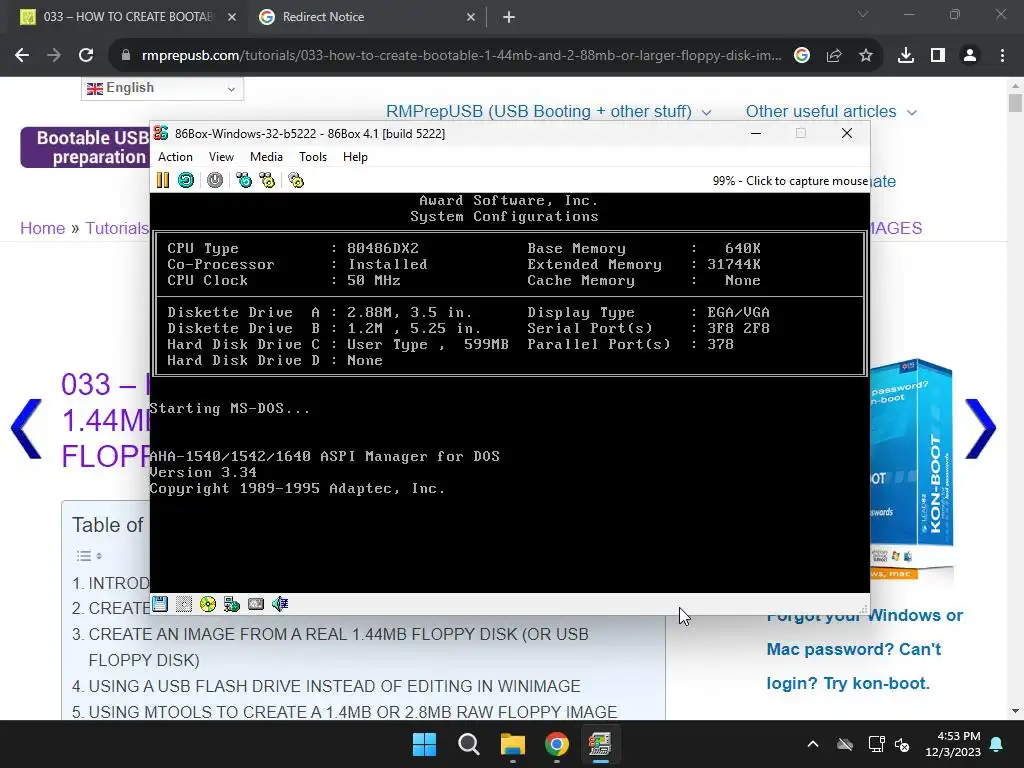The width and height of the screenshot is (1024, 768).
Task: Close the Redirect Notice tab
Action: pyautogui.click(x=471, y=17)
